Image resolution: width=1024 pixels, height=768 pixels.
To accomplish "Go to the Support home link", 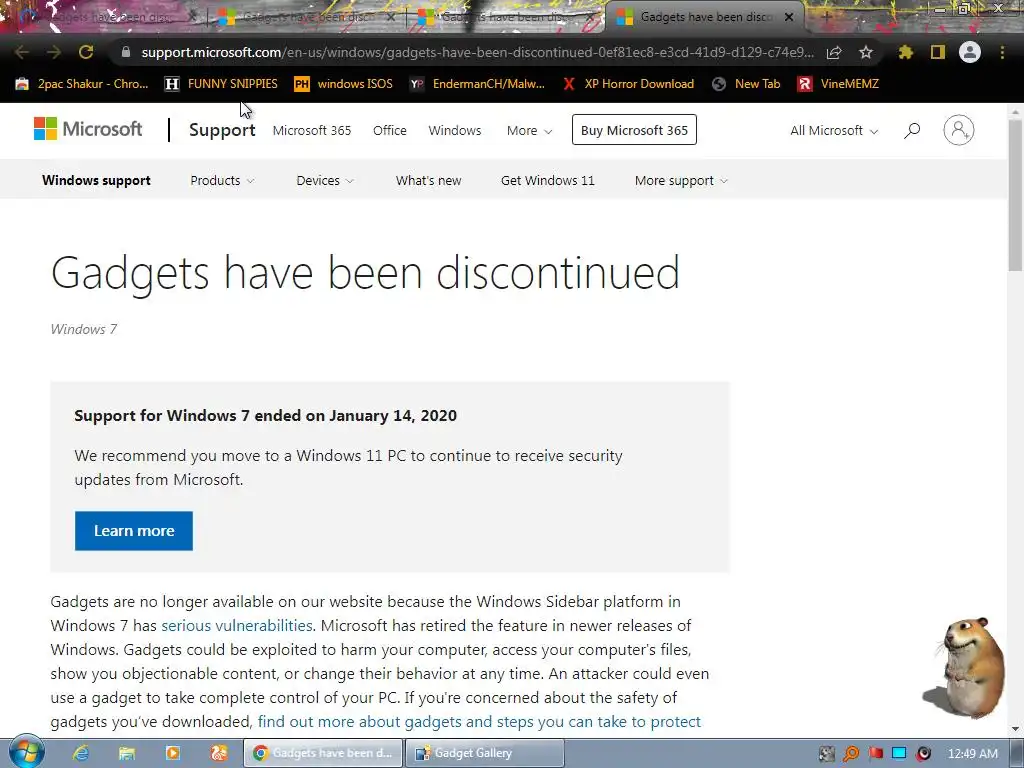I will (222, 130).
